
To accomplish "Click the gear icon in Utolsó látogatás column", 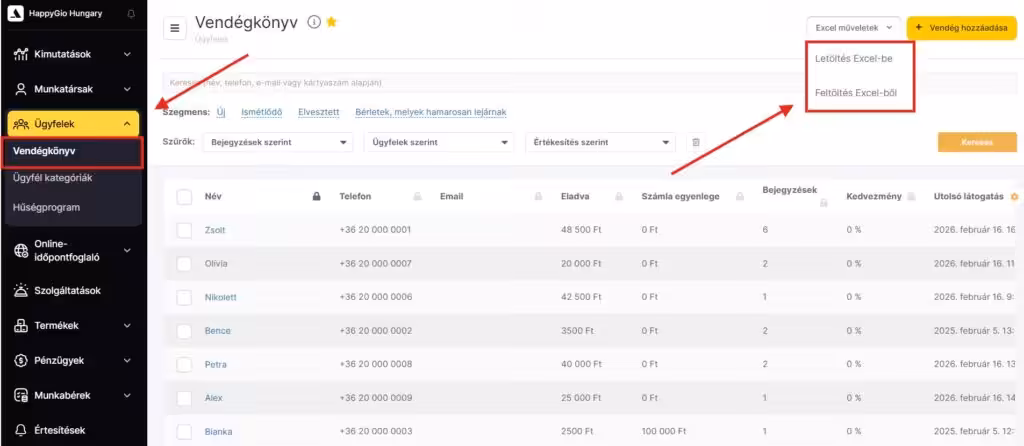I will pyautogui.click(x=1014, y=197).
